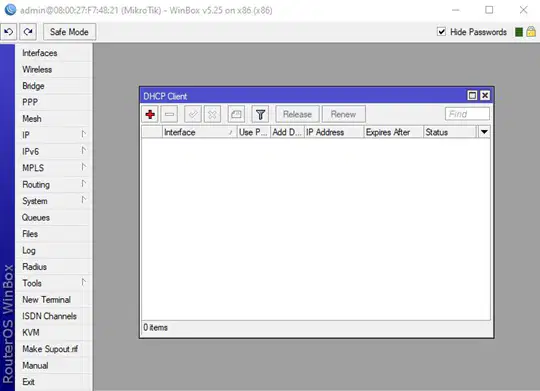Click the Release button
The width and height of the screenshot is (540, 391).
(x=297, y=114)
